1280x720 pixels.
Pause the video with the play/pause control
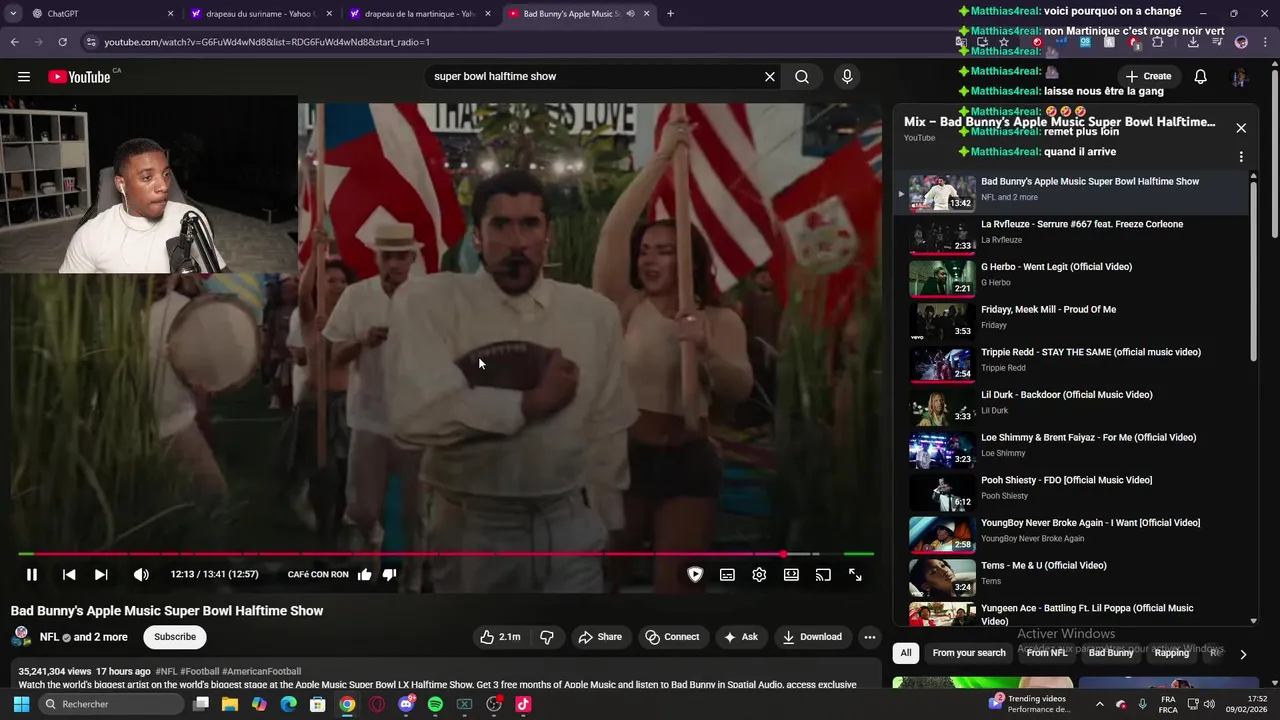tap(32, 575)
